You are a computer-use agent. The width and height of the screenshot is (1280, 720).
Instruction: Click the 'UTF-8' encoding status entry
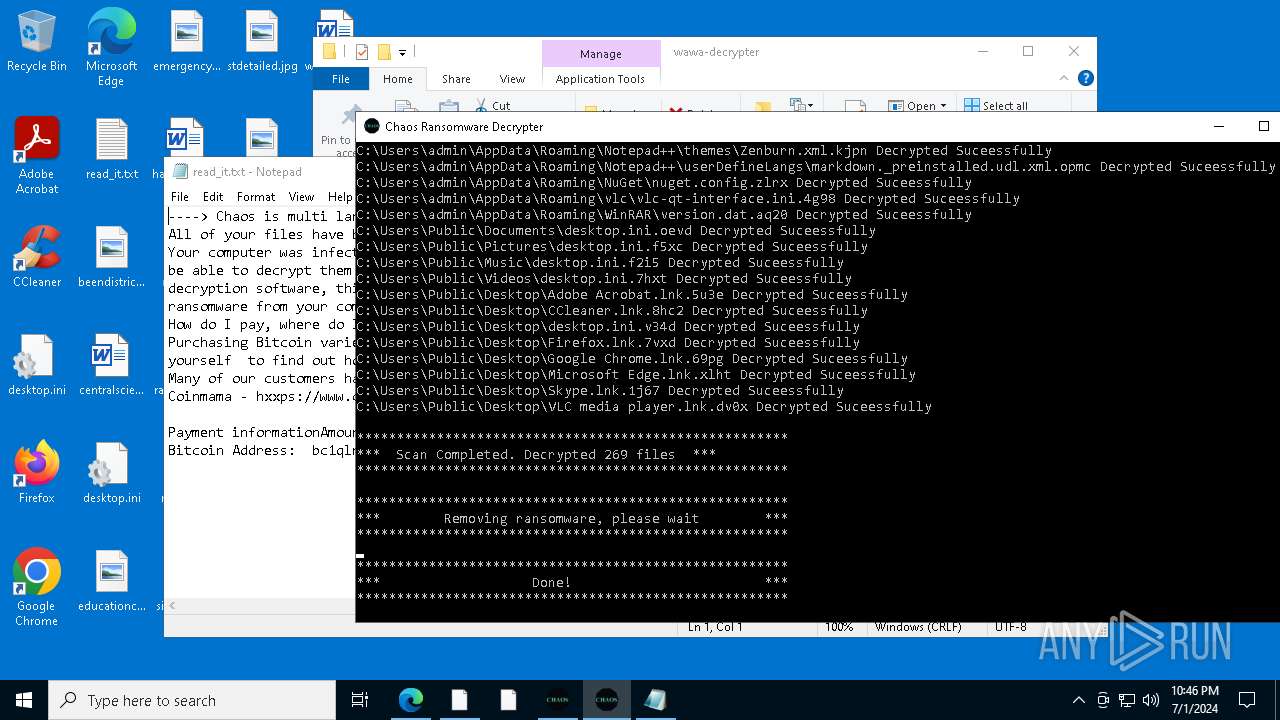click(x=1010, y=627)
